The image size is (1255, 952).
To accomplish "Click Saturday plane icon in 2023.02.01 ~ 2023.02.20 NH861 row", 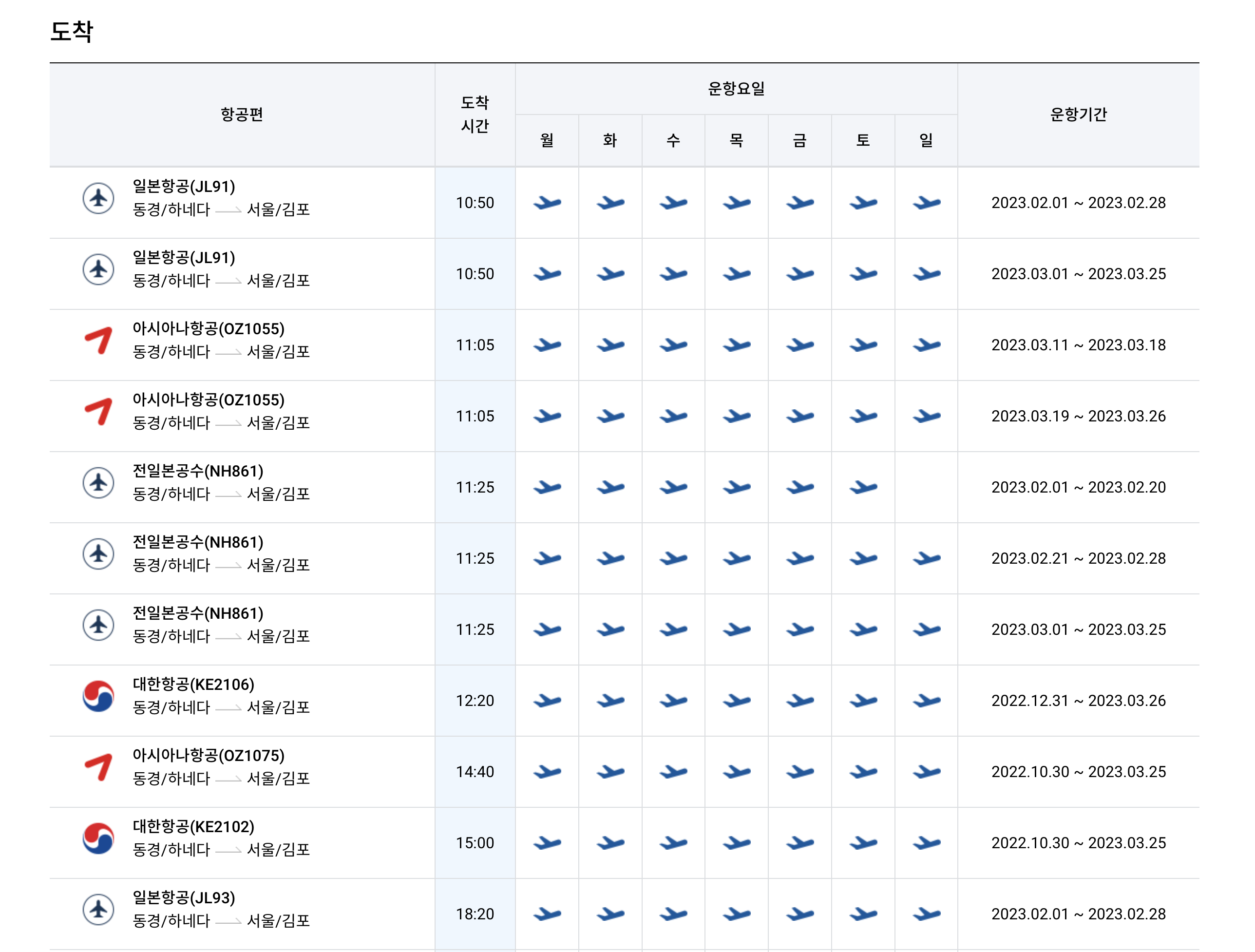I will (863, 487).
